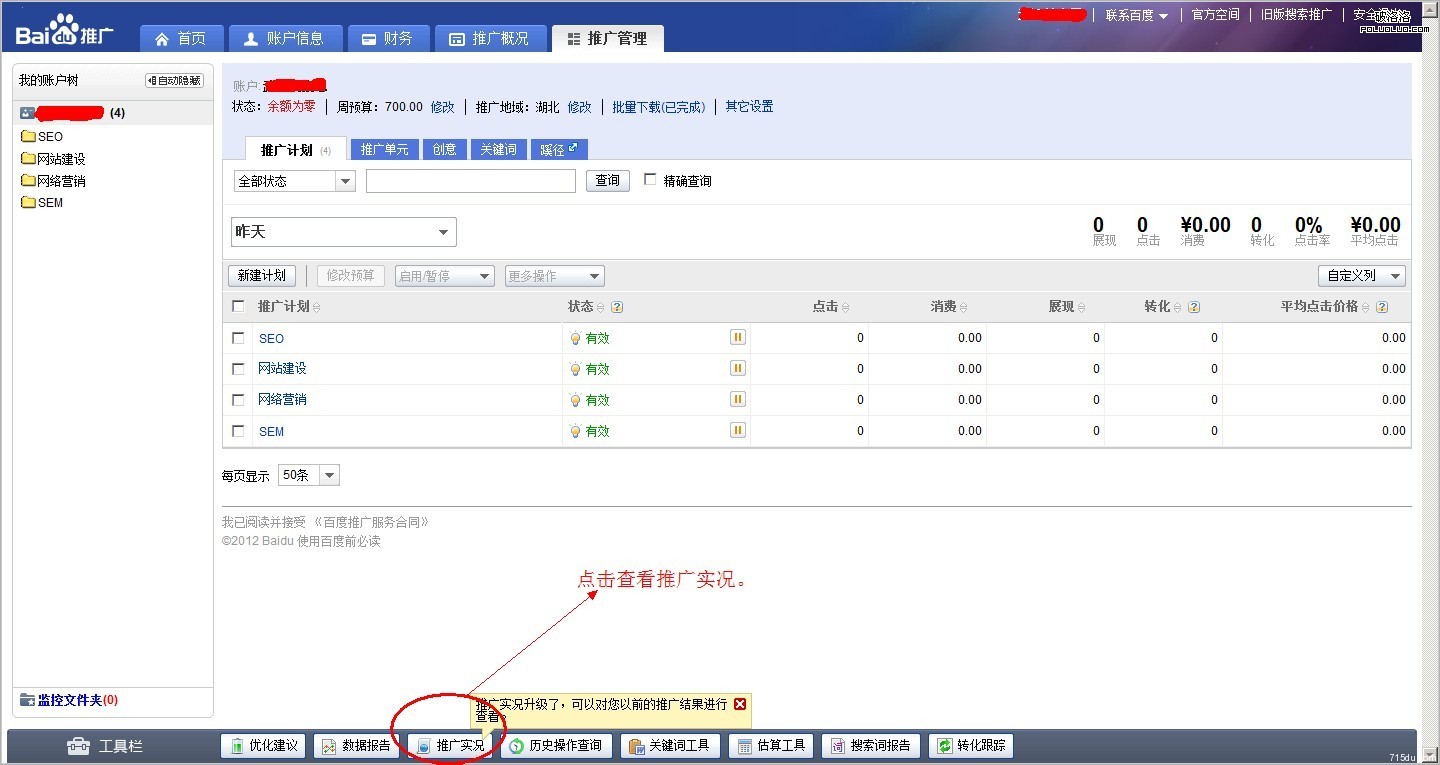Open the 全部状态 filter dropdown
The width and height of the screenshot is (1440, 765).
(294, 181)
